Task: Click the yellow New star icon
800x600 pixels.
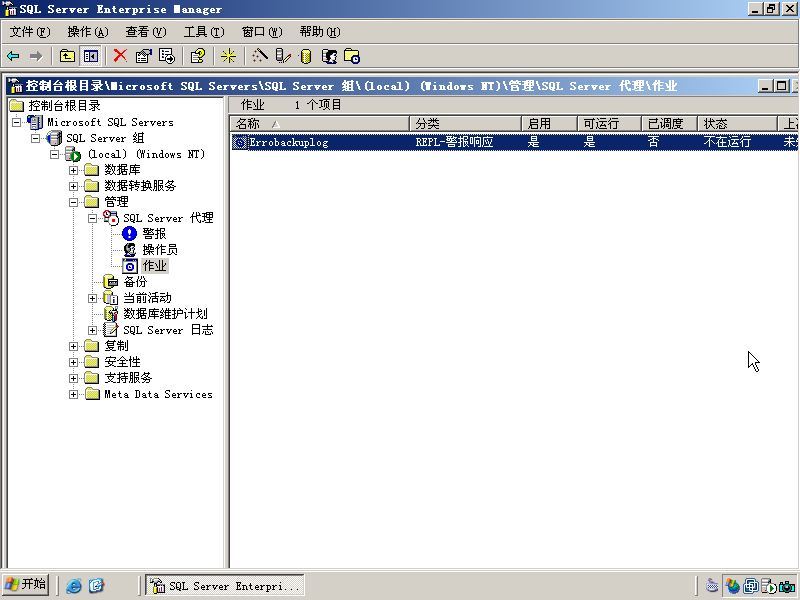Action: coord(229,56)
